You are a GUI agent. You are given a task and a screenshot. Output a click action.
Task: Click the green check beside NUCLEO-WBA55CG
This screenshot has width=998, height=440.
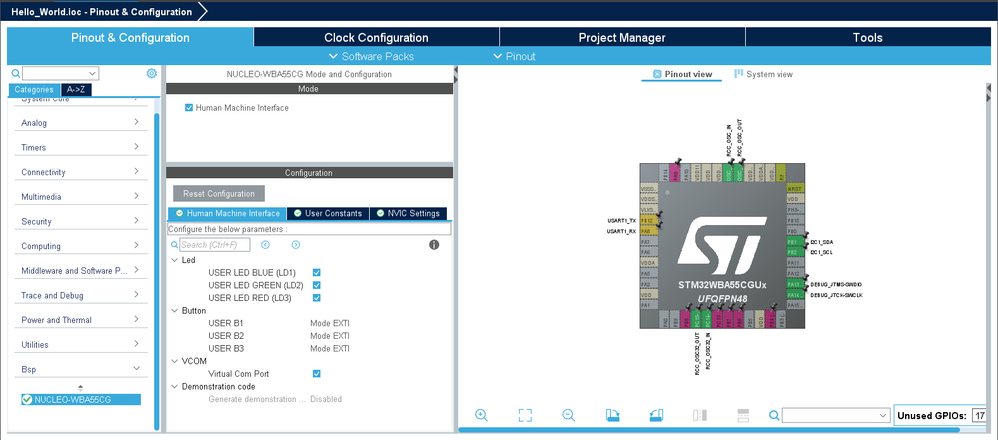point(27,400)
